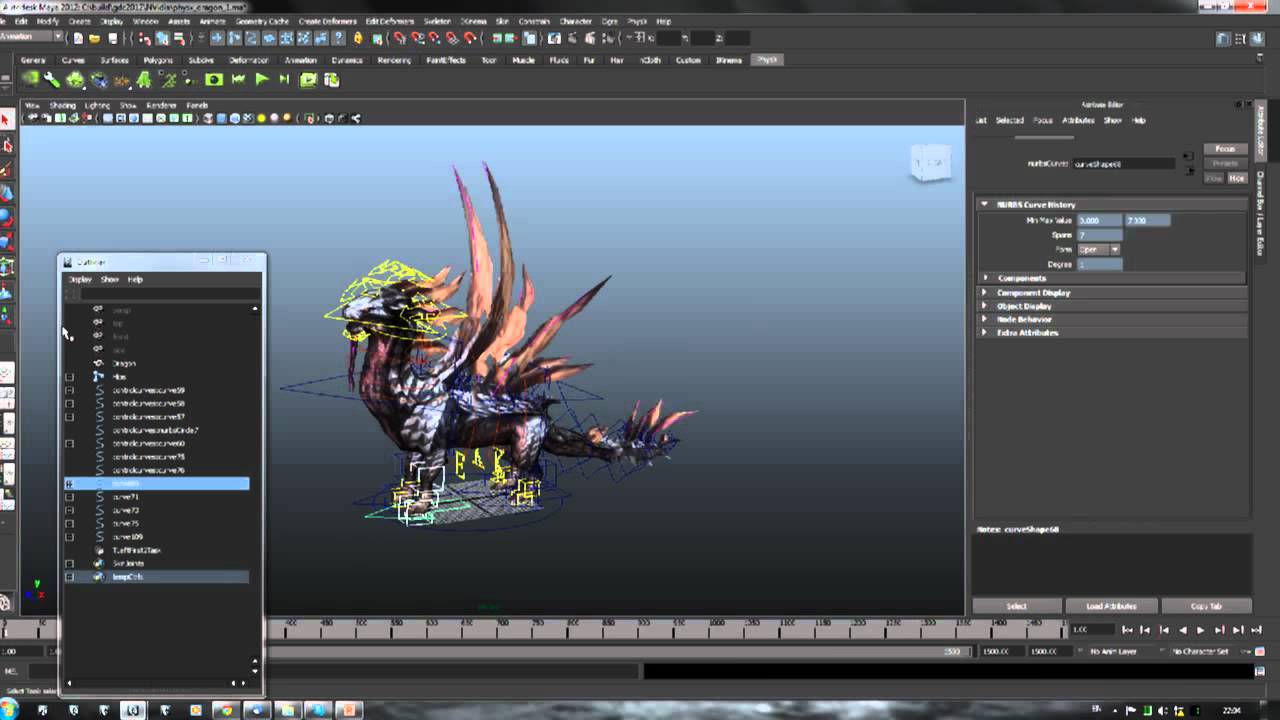1280x720 pixels.
Task: Click the skip-to-end icon on the shelf
Action: pos(284,80)
